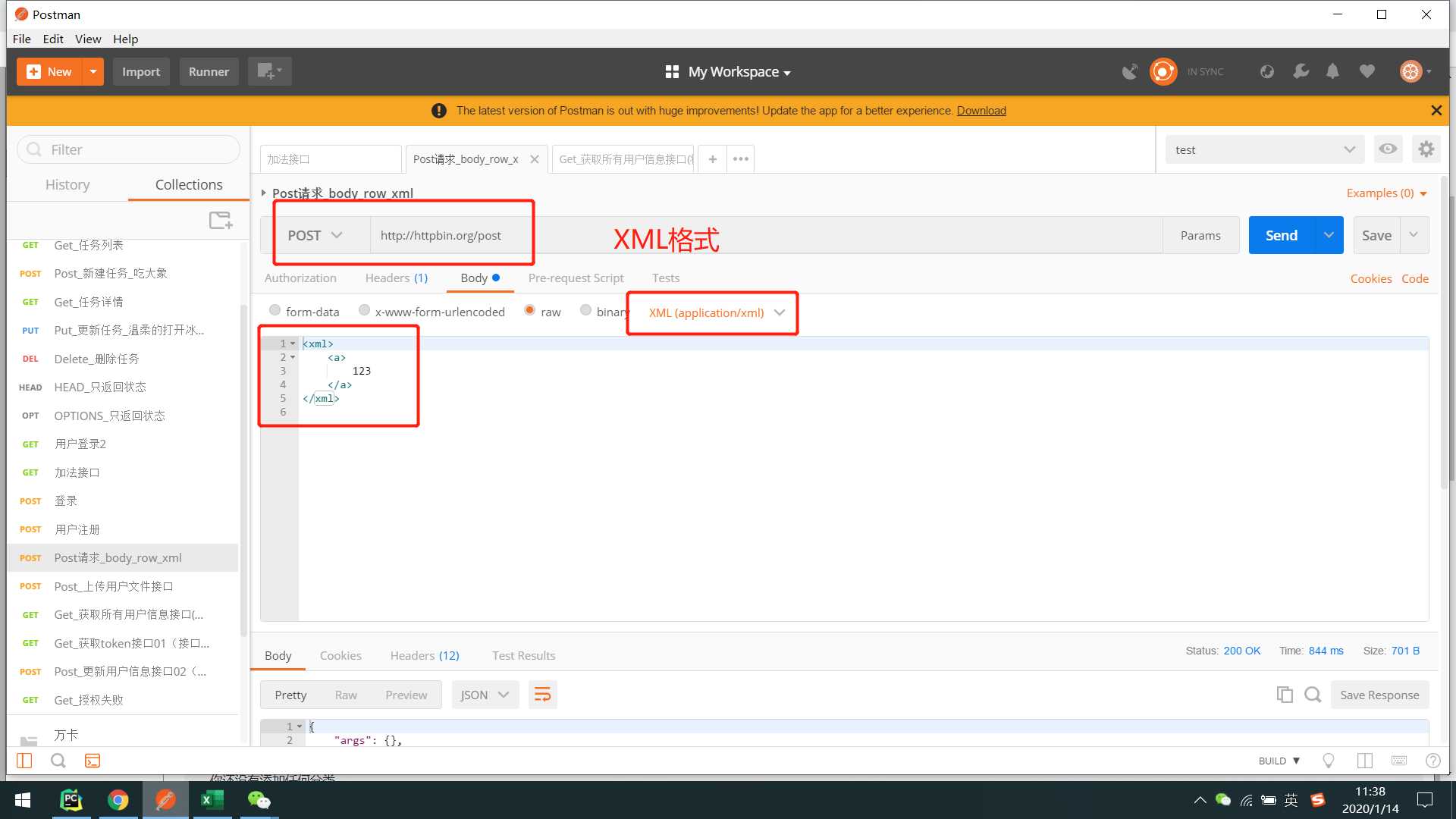Viewport: 1456px width, 819px height.
Task: Click the bootcamp lightbulb icon
Action: tap(1329, 761)
